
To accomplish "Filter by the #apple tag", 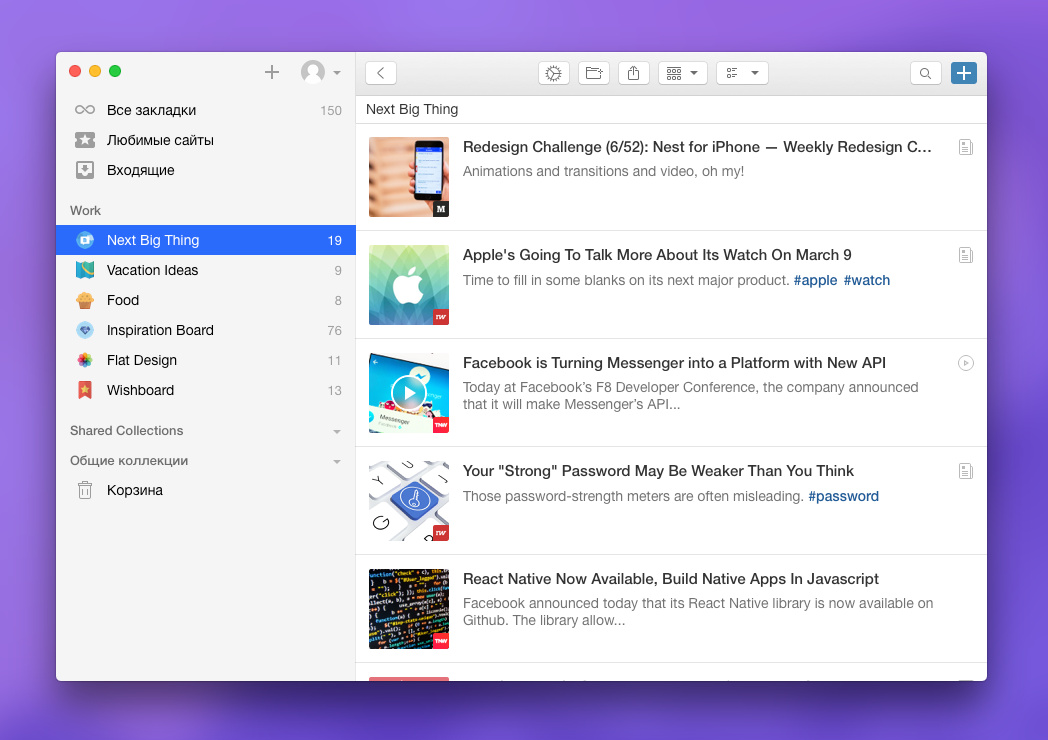I will click(x=815, y=280).
